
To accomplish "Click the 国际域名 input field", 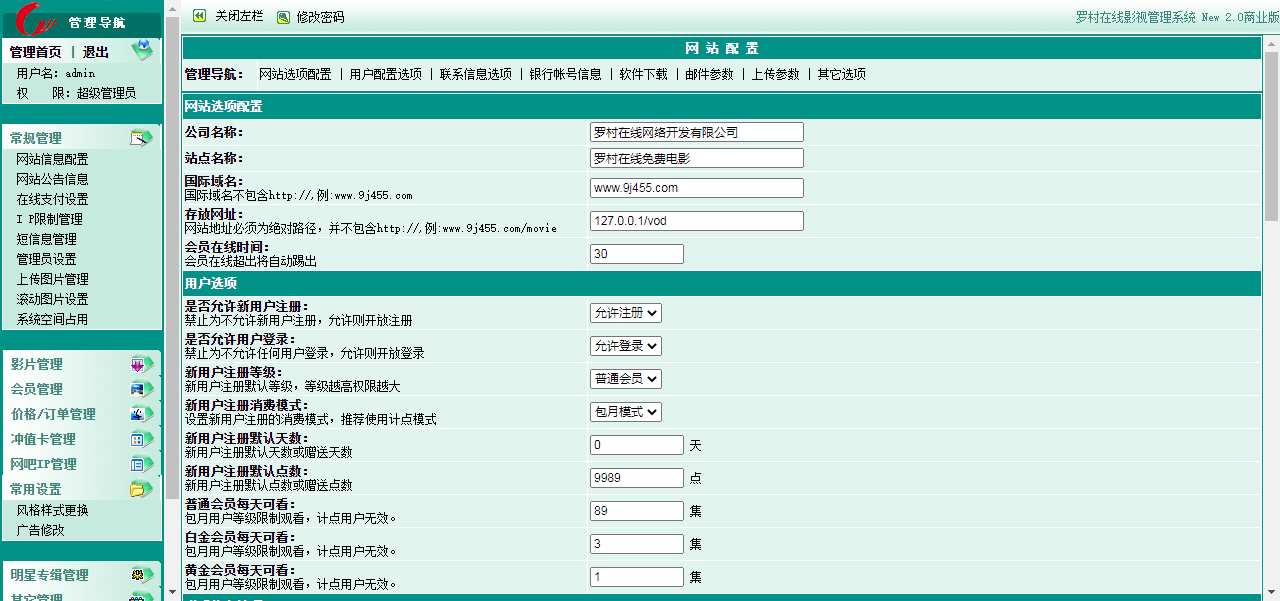I will (697, 188).
